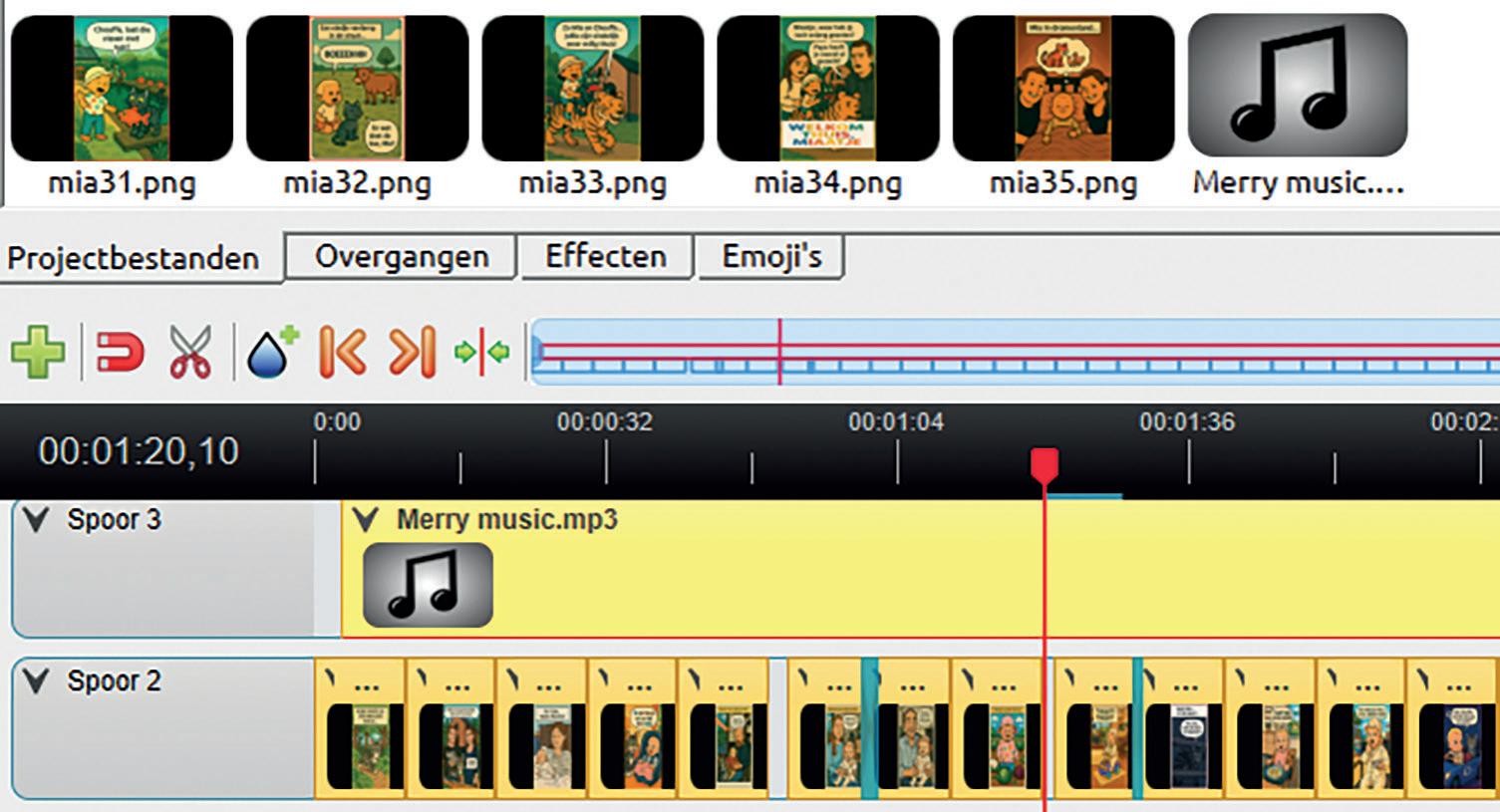Open the Emoji's tab
The image size is (1500, 812).
coord(771,256)
